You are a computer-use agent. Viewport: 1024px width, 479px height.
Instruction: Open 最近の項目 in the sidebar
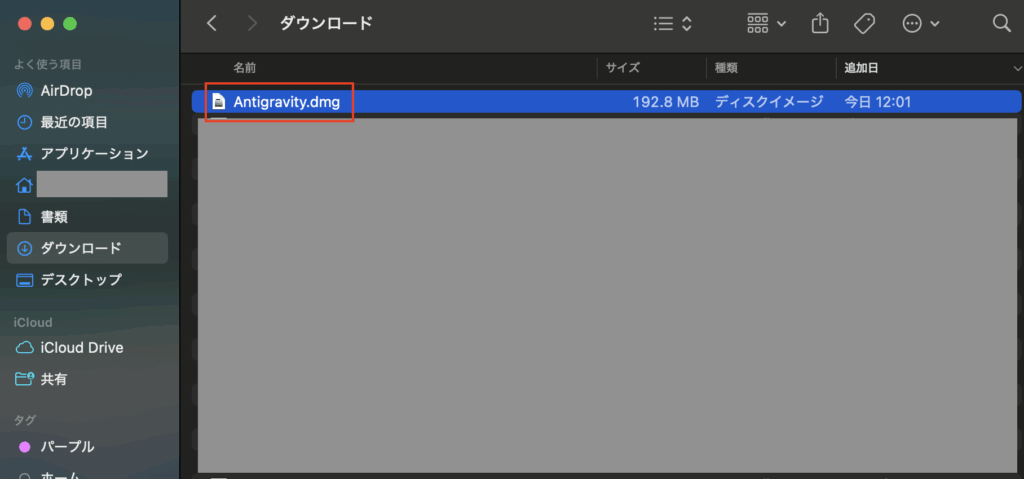[74, 122]
